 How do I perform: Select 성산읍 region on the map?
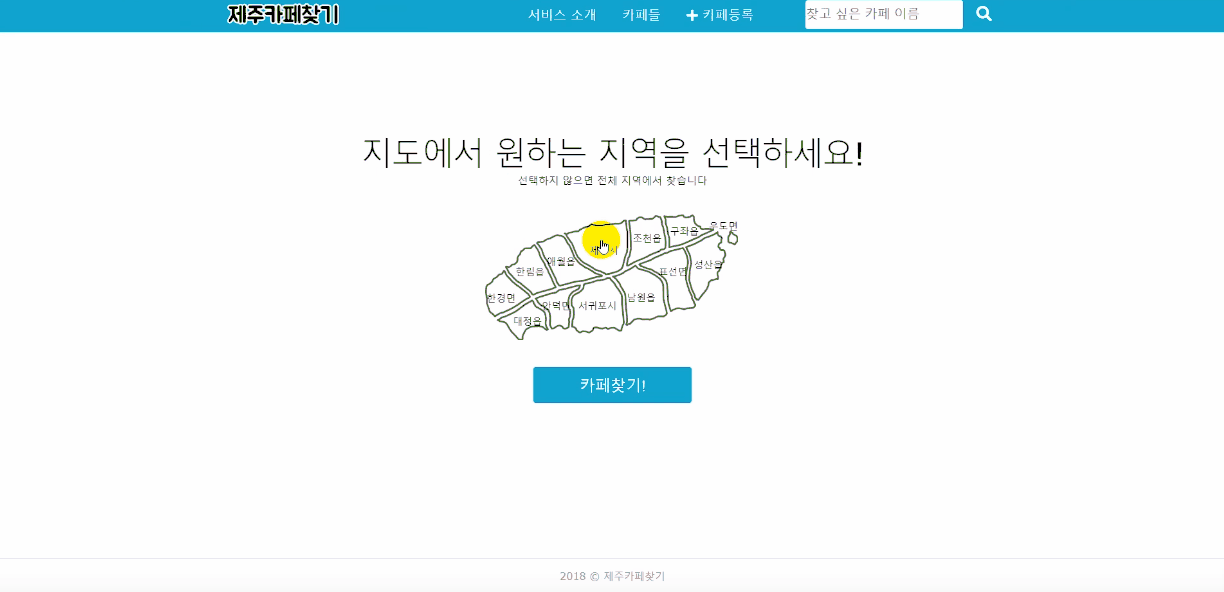click(706, 265)
